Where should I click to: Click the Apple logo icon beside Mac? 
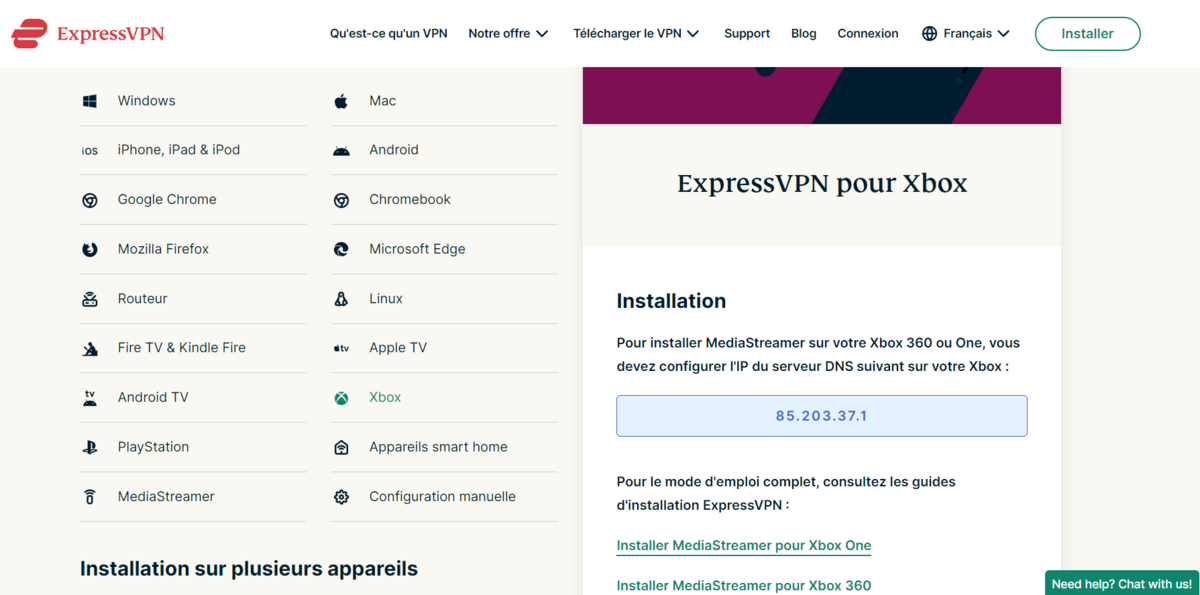click(341, 101)
